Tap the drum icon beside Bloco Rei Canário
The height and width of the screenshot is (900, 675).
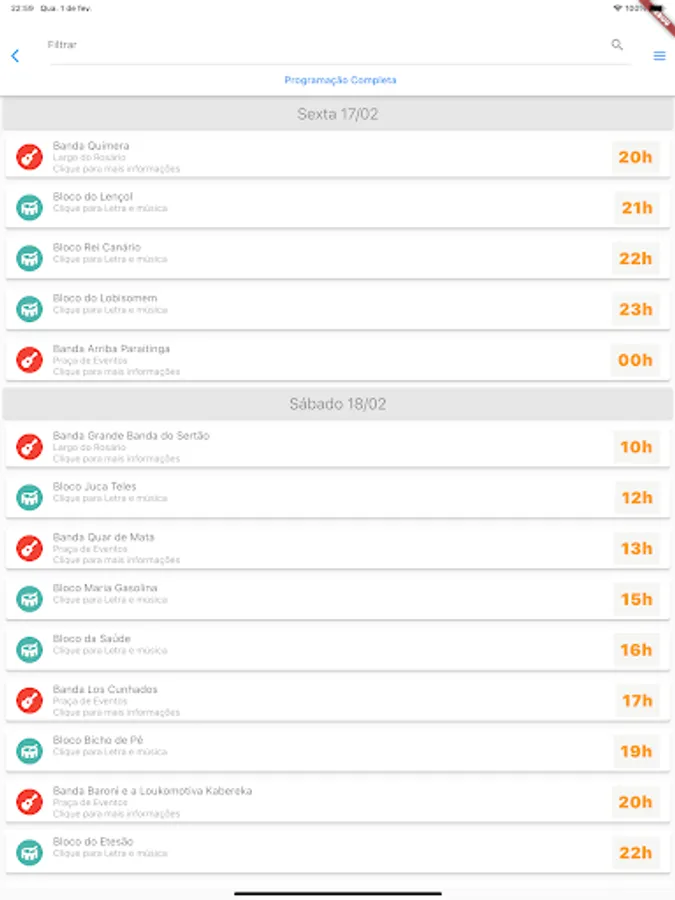pyautogui.click(x=30, y=258)
